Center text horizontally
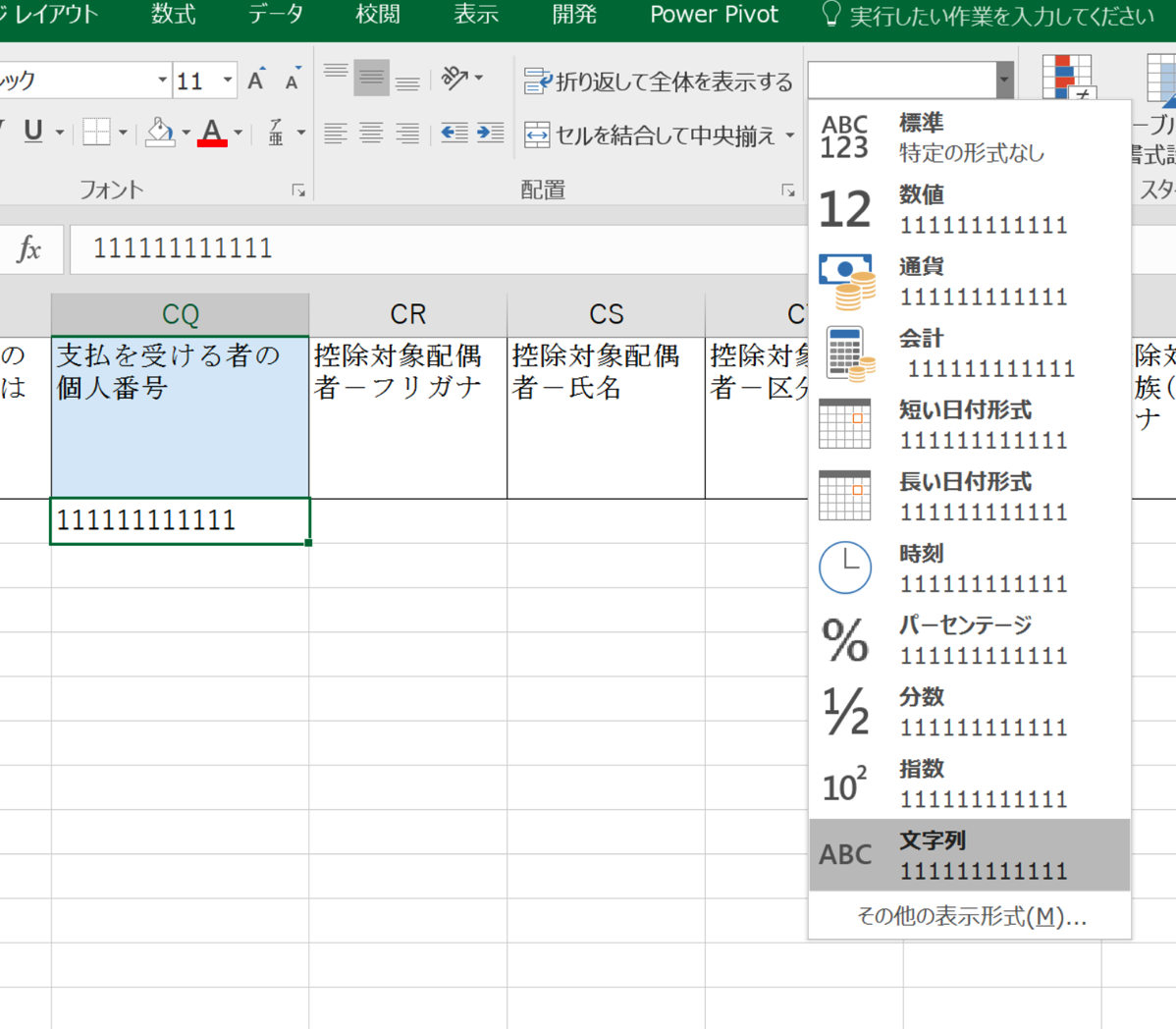The width and height of the screenshot is (1176, 1029). [371, 133]
